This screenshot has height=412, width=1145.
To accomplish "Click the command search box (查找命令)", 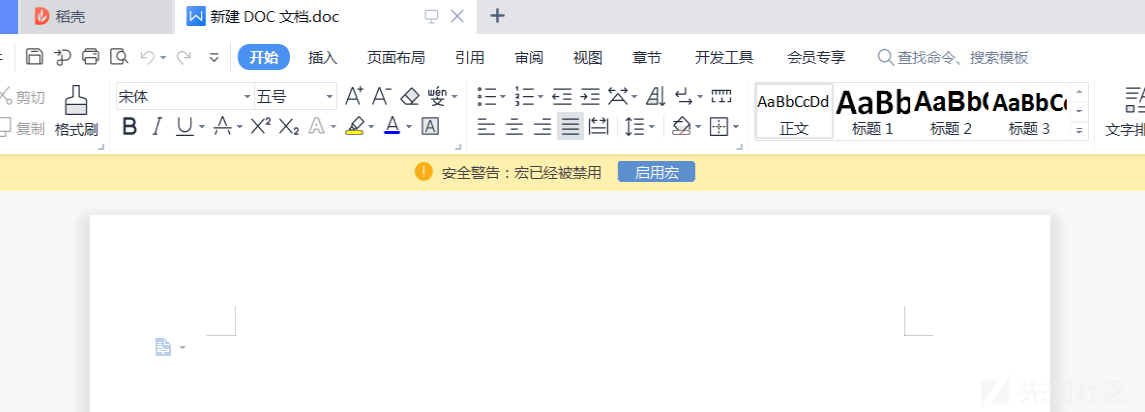I will tap(960, 57).
